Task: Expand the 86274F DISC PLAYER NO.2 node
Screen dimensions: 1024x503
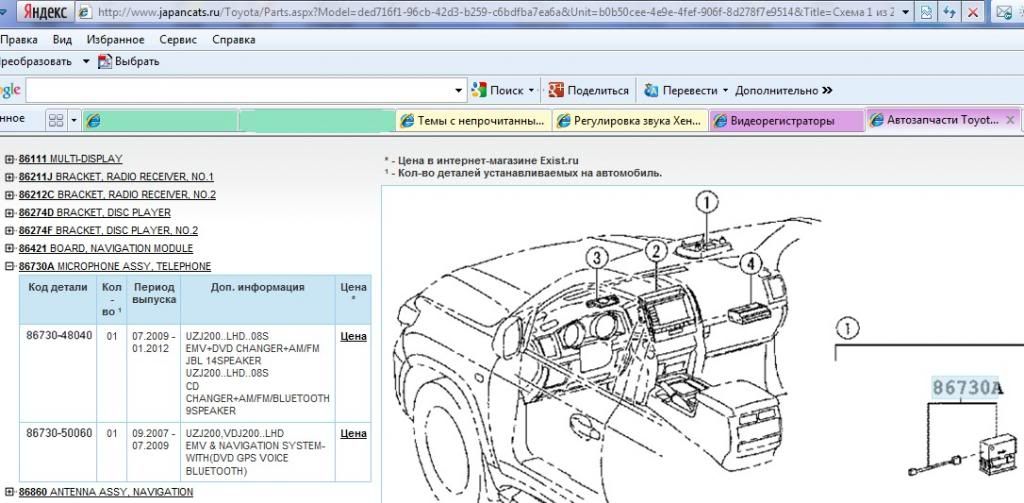Action: [x=9, y=231]
